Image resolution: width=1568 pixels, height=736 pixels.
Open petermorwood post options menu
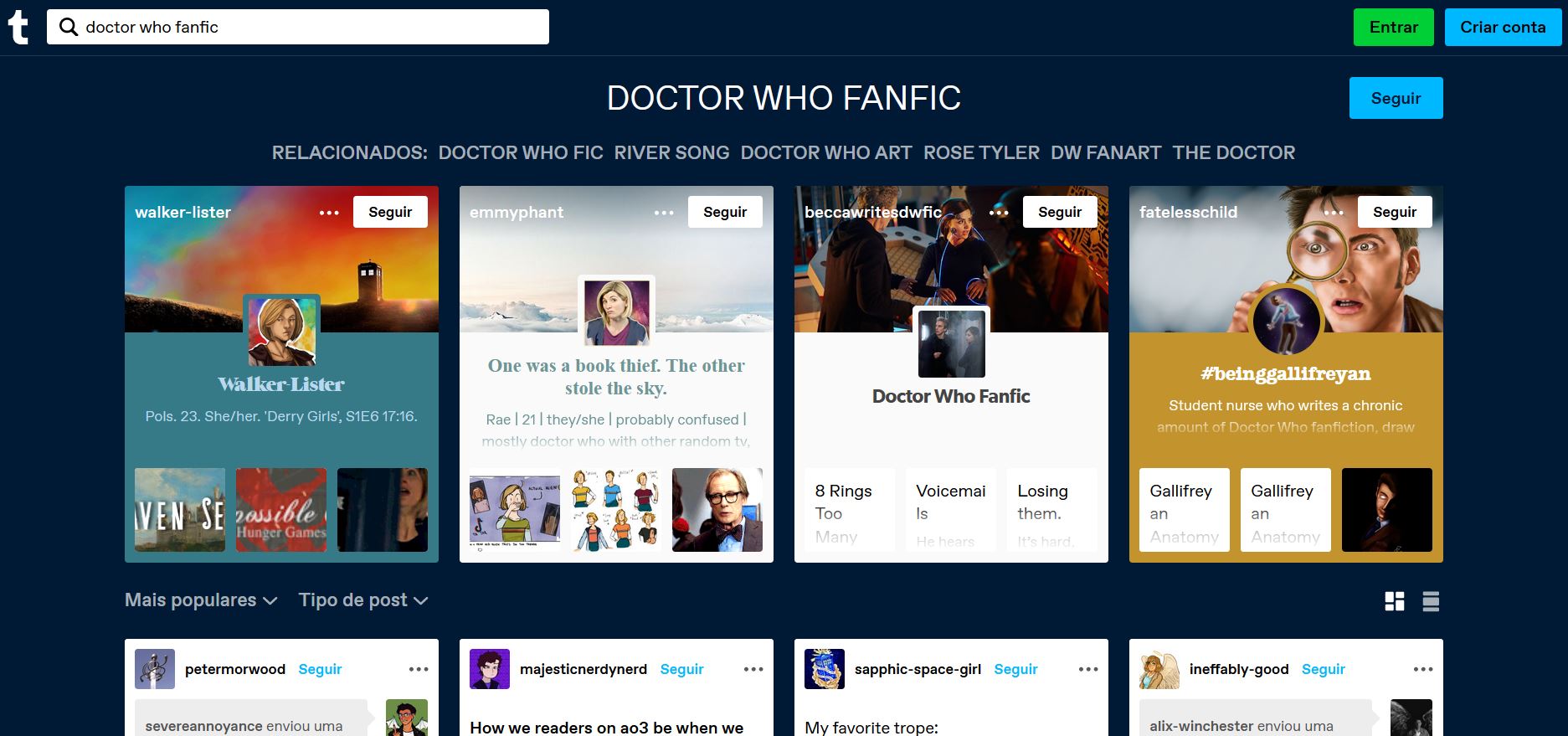[x=419, y=669]
